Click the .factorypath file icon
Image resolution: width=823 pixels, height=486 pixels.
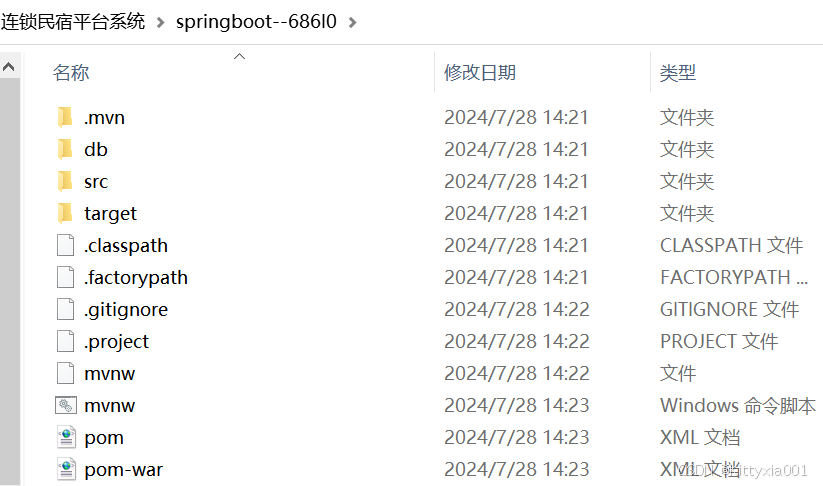point(66,277)
